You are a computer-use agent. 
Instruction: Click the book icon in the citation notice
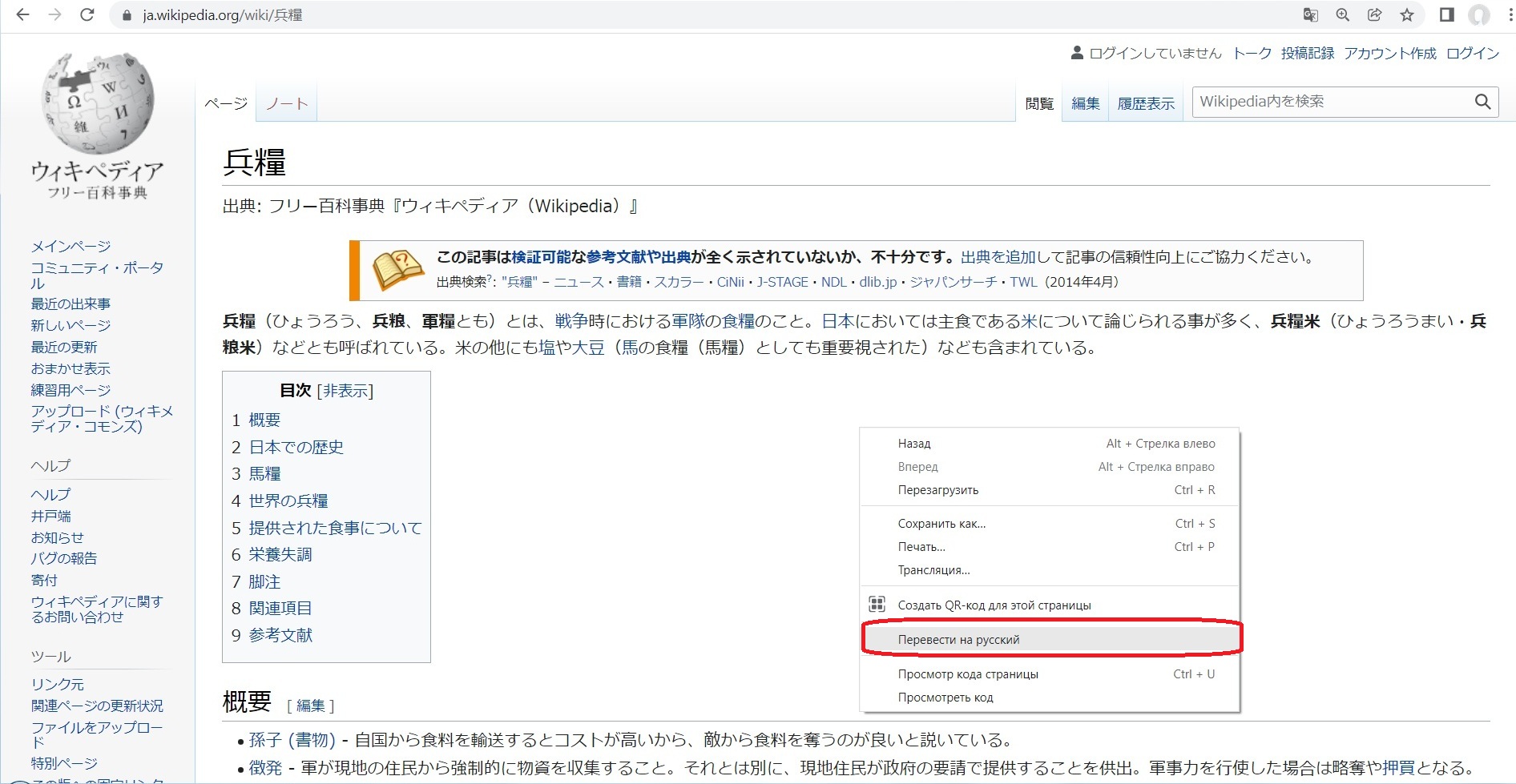click(x=397, y=270)
